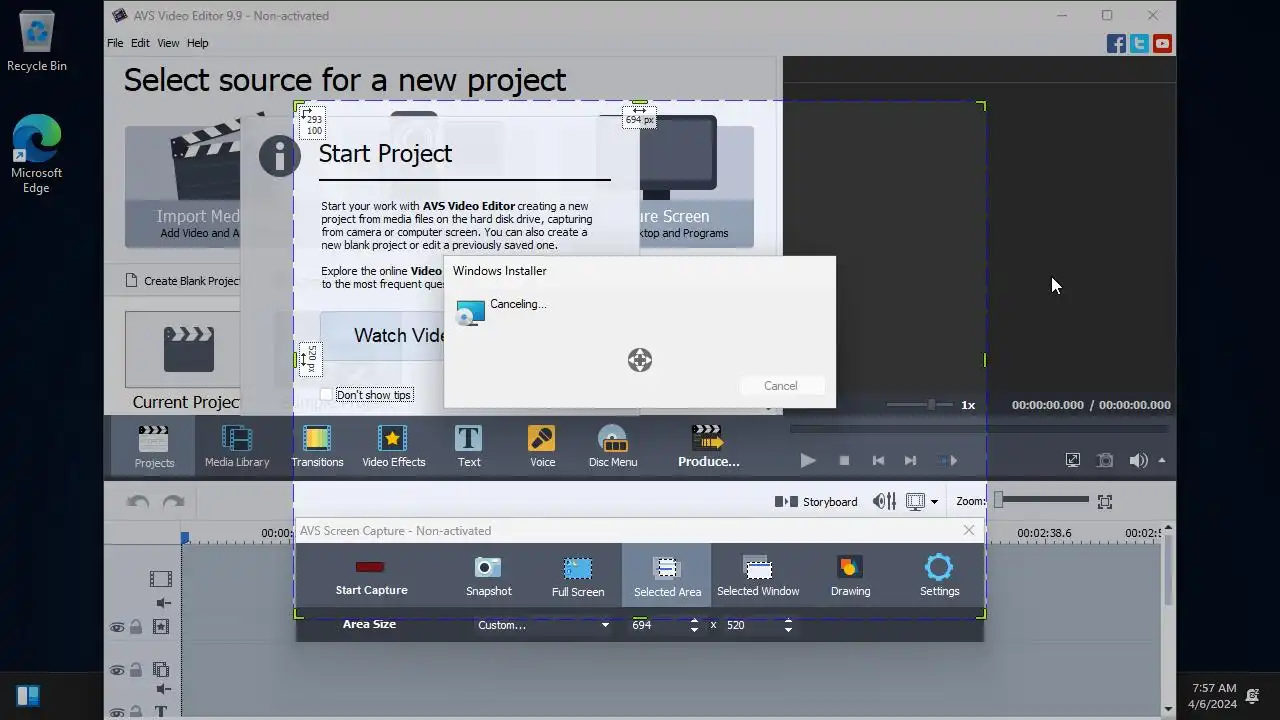
Task: Click Create Blank Project
Action: pyautogui.click(x=183, y=281)
